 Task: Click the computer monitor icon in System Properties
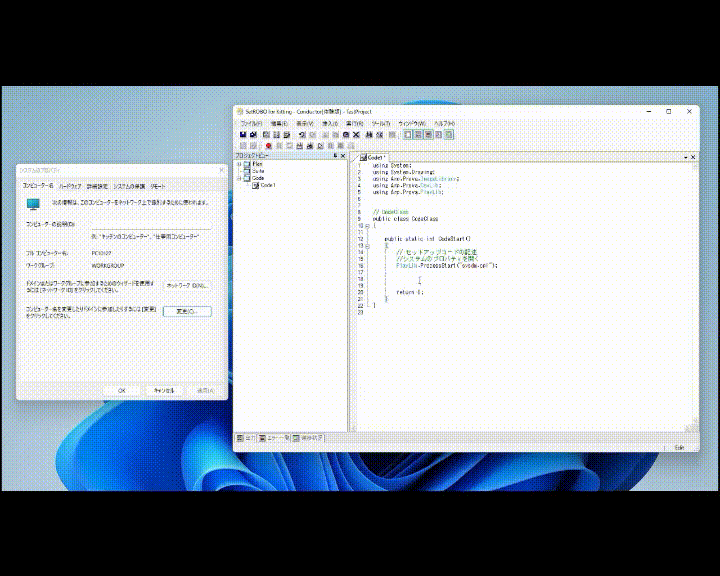click(x=33, y=204)
